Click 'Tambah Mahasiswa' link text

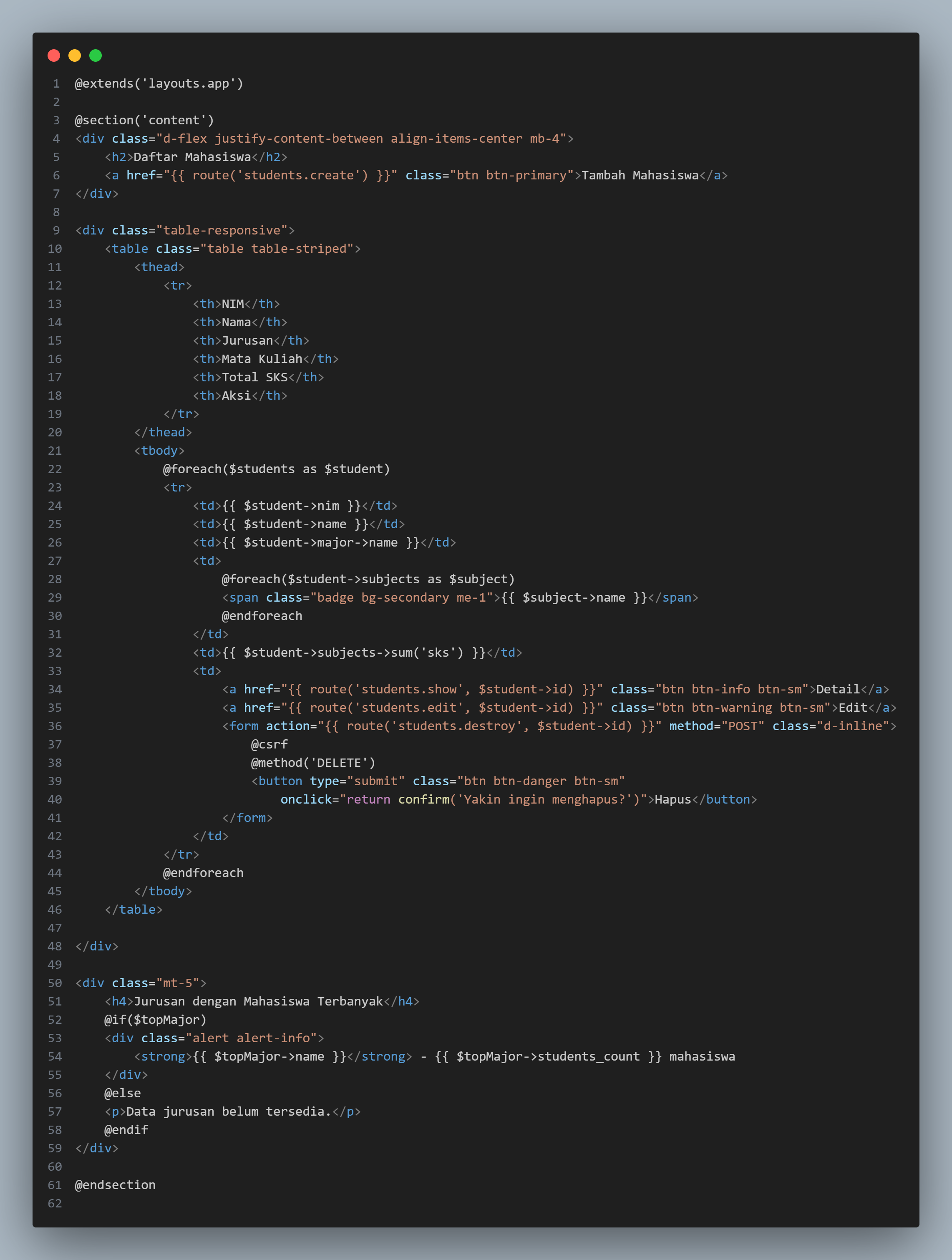point(640,176)
